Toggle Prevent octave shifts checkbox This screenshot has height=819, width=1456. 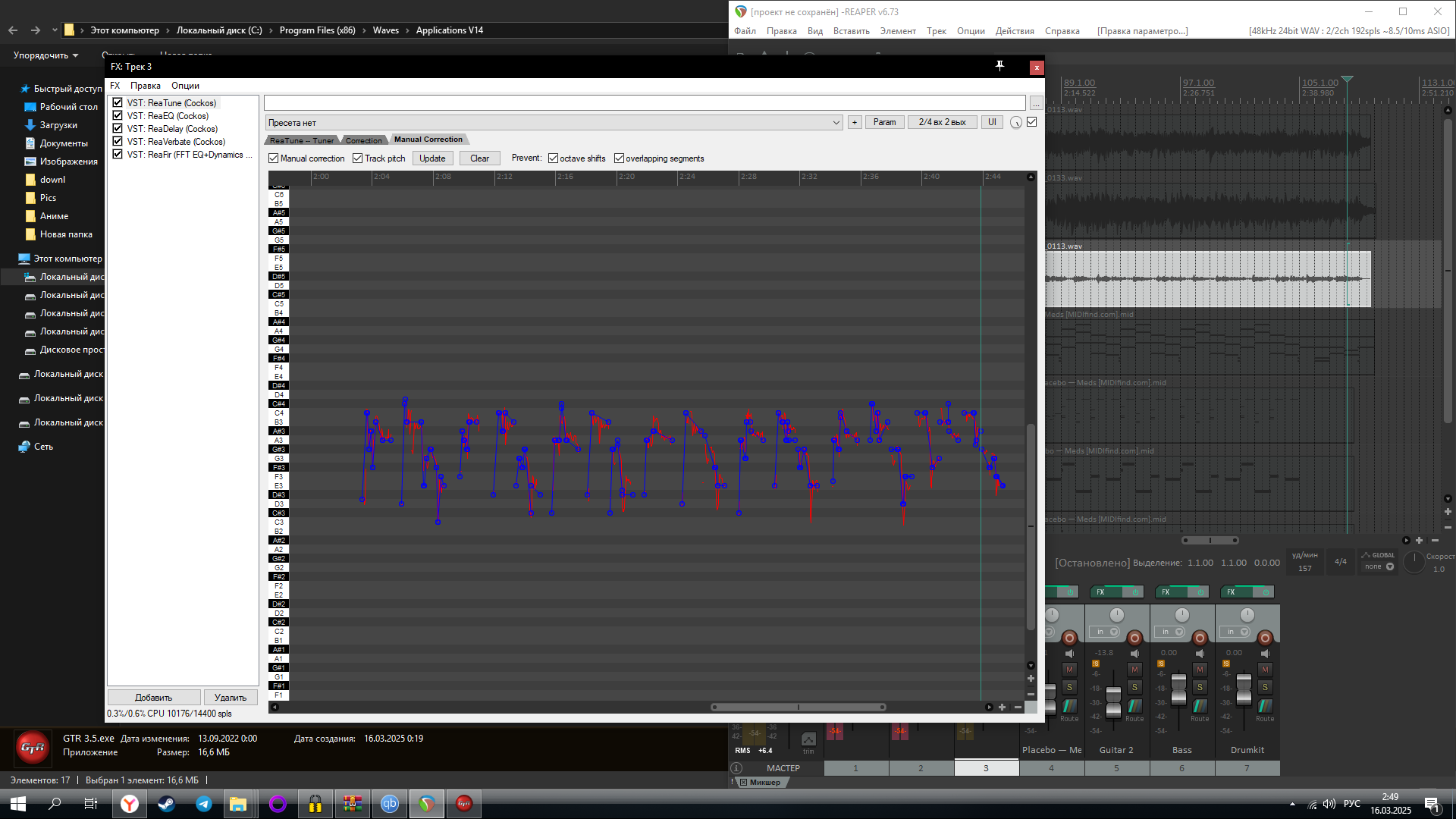(x=554, y=158)
